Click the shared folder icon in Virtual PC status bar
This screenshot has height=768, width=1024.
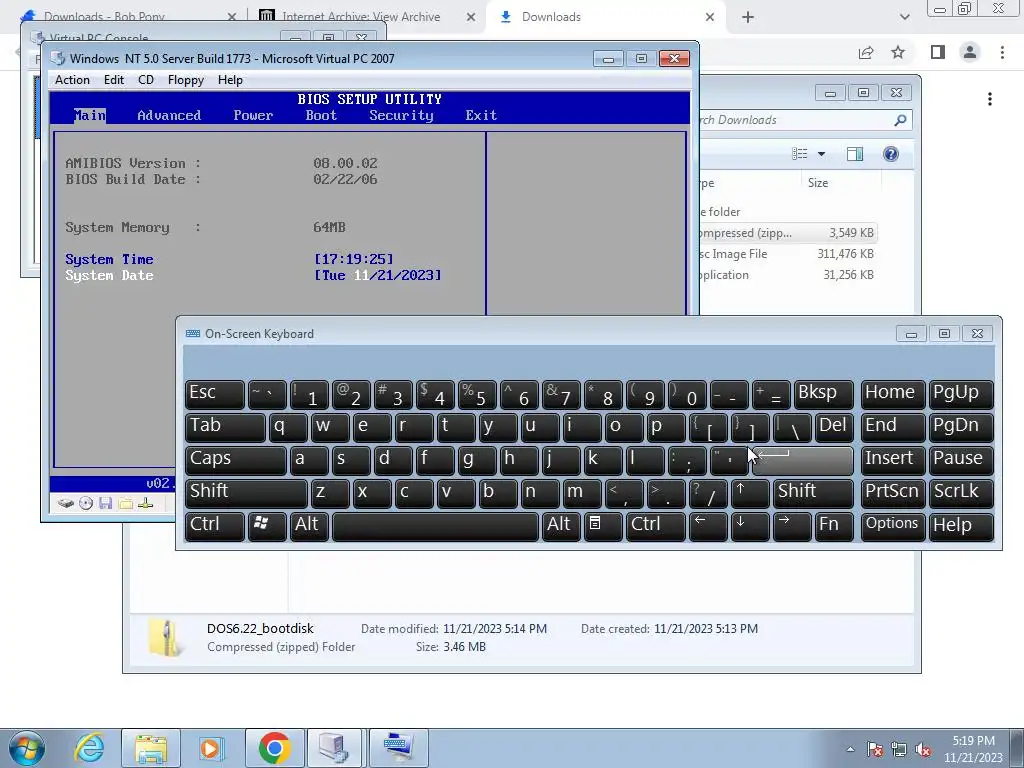[x=126, y=504]
